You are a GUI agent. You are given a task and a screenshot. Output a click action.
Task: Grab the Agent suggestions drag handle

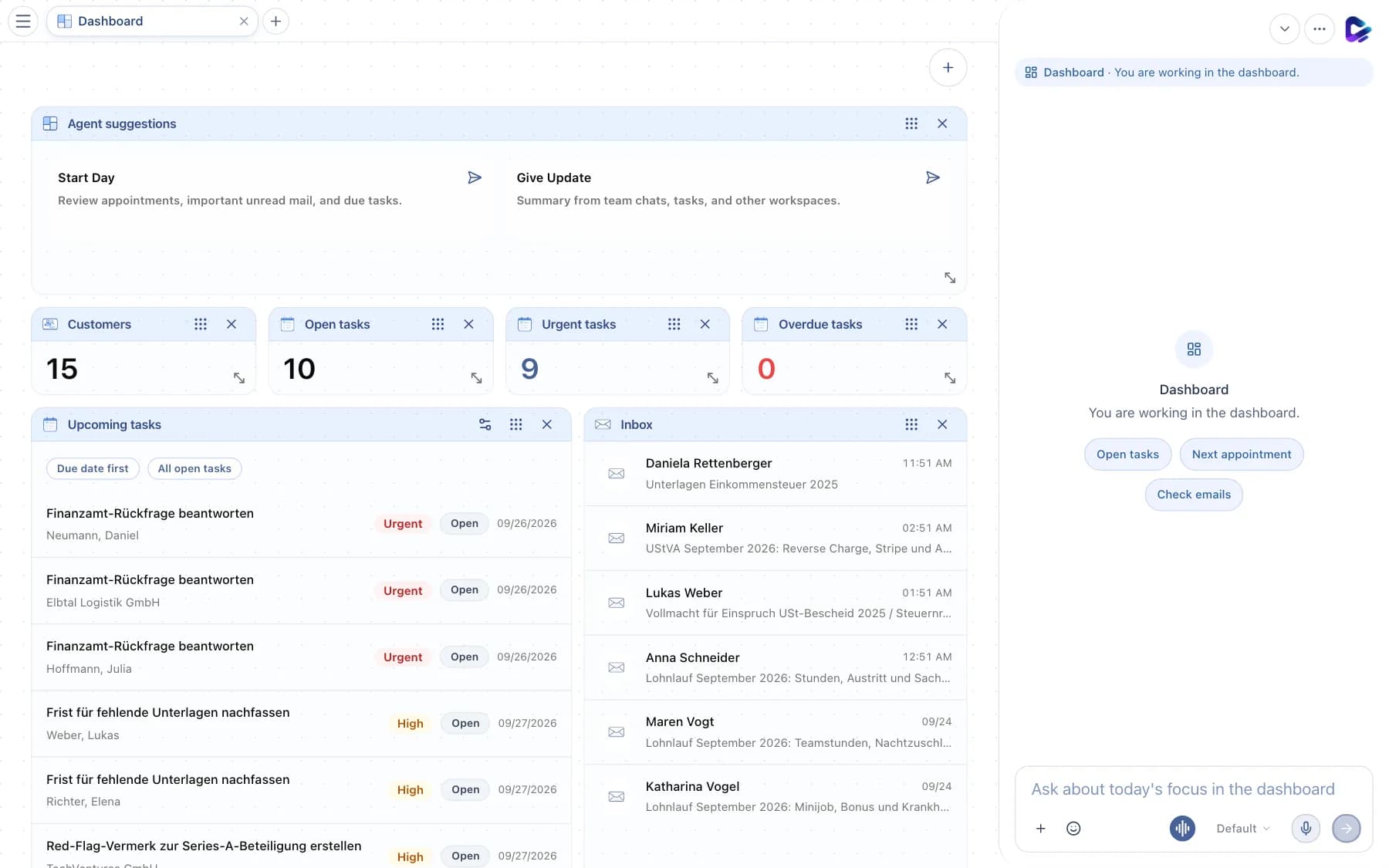tap(911, 123)
